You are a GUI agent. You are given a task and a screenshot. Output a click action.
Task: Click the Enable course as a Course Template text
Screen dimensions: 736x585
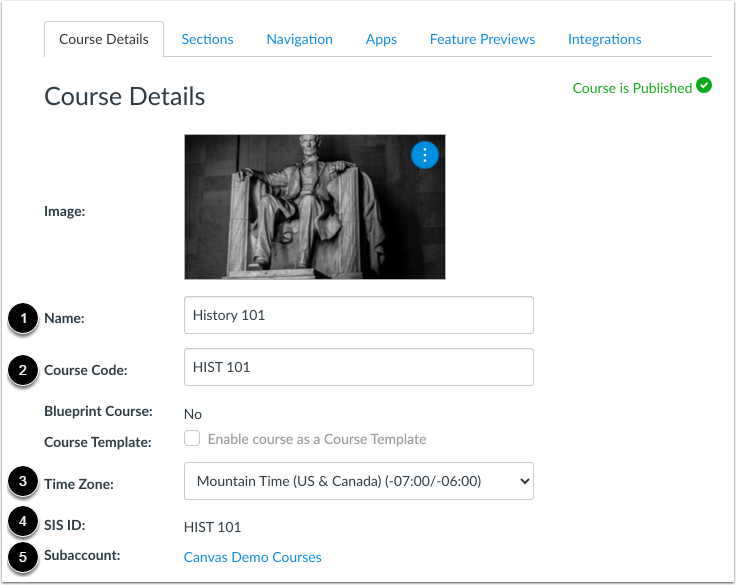click(x=317, y=439)
